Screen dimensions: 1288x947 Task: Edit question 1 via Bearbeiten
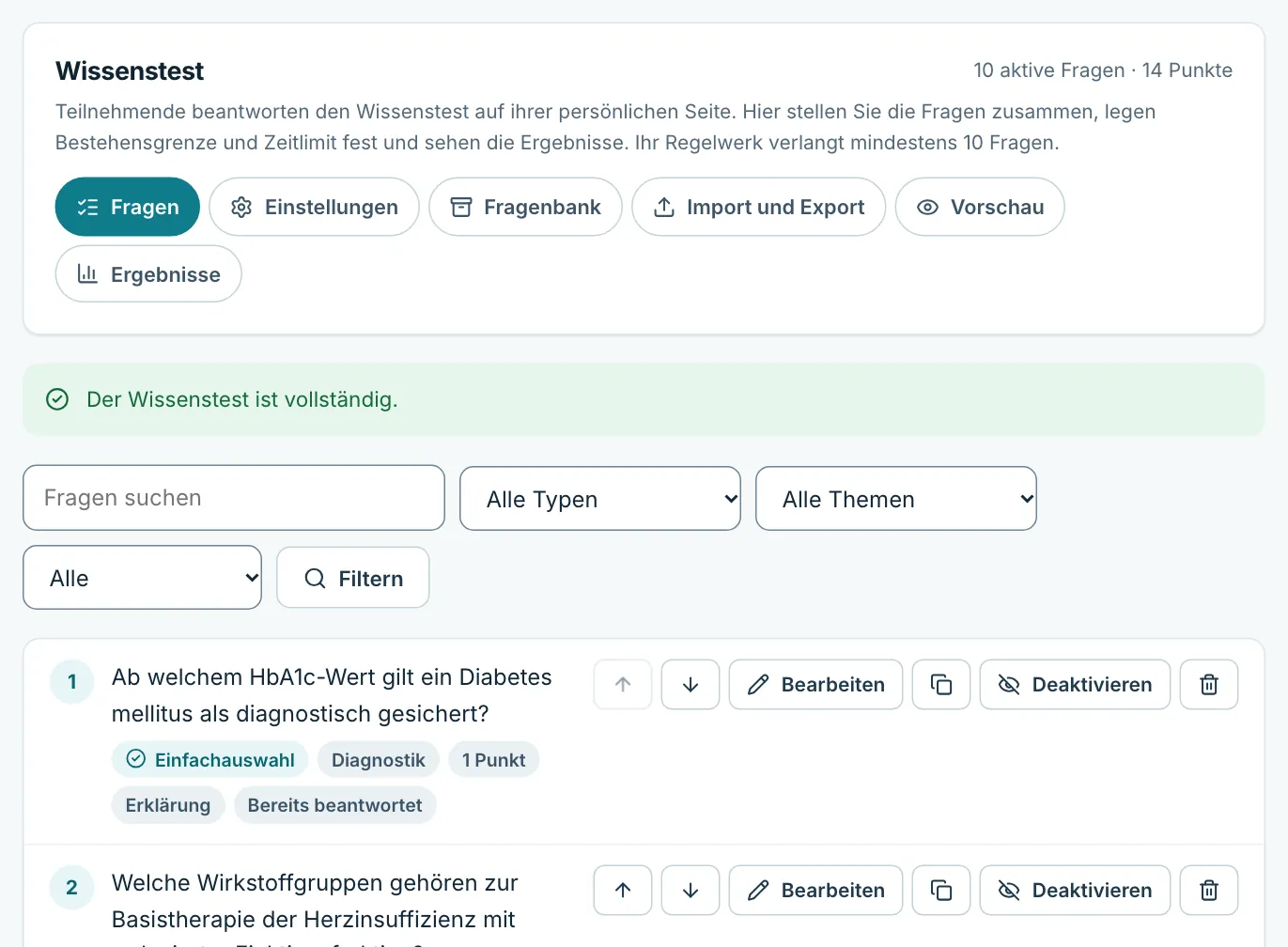816,685
